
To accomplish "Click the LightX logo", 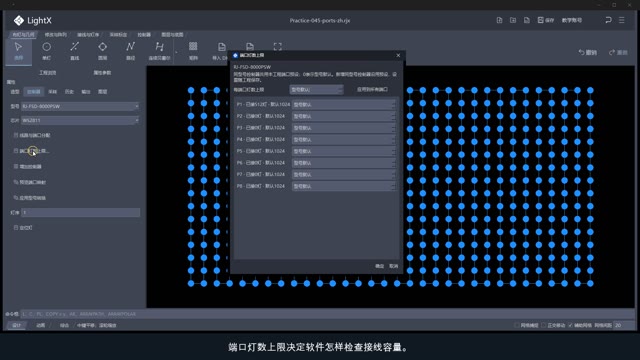I will [x=33, y=20].
